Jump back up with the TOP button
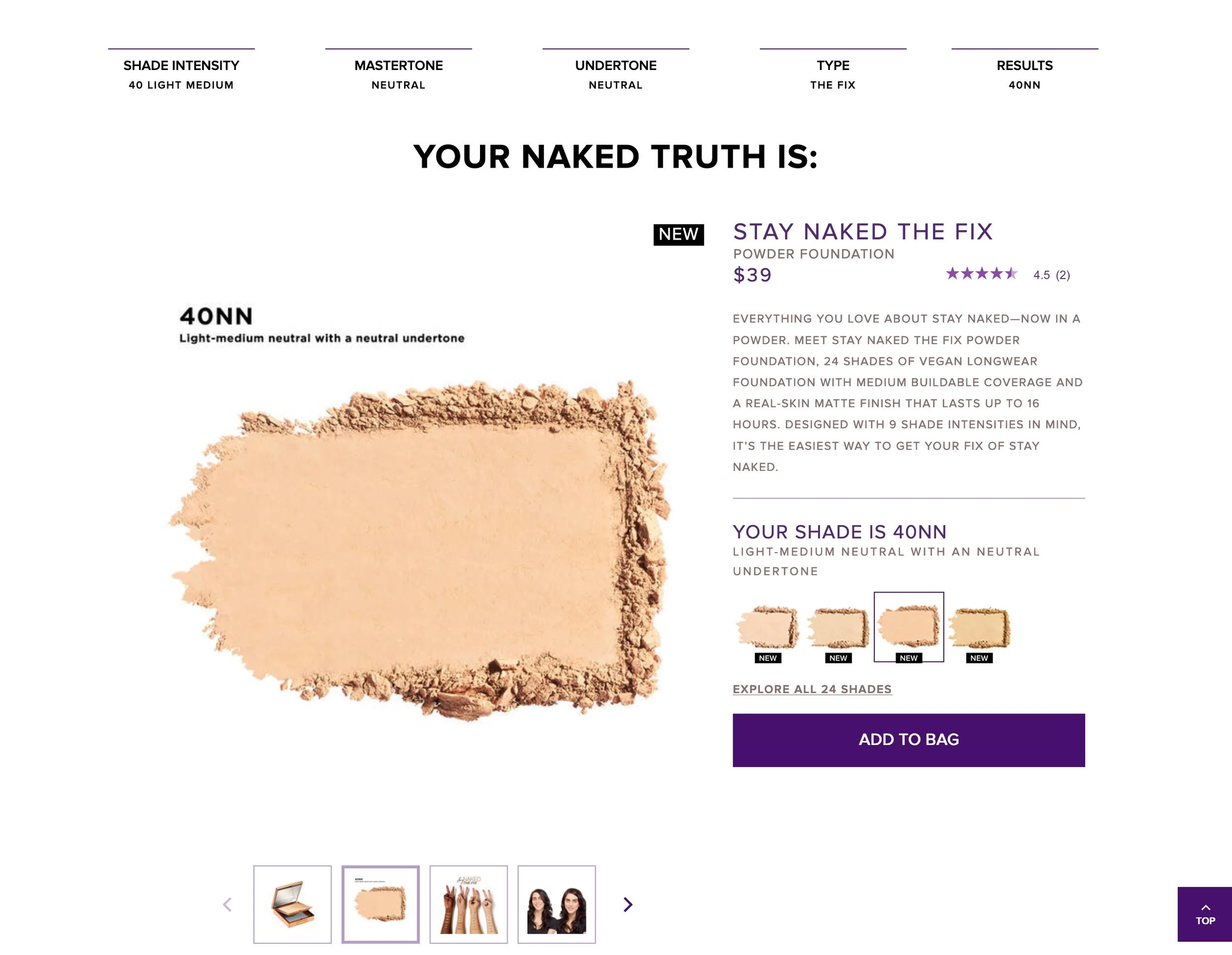This screenshot has width=1232, height=955. pos(1205,915)
